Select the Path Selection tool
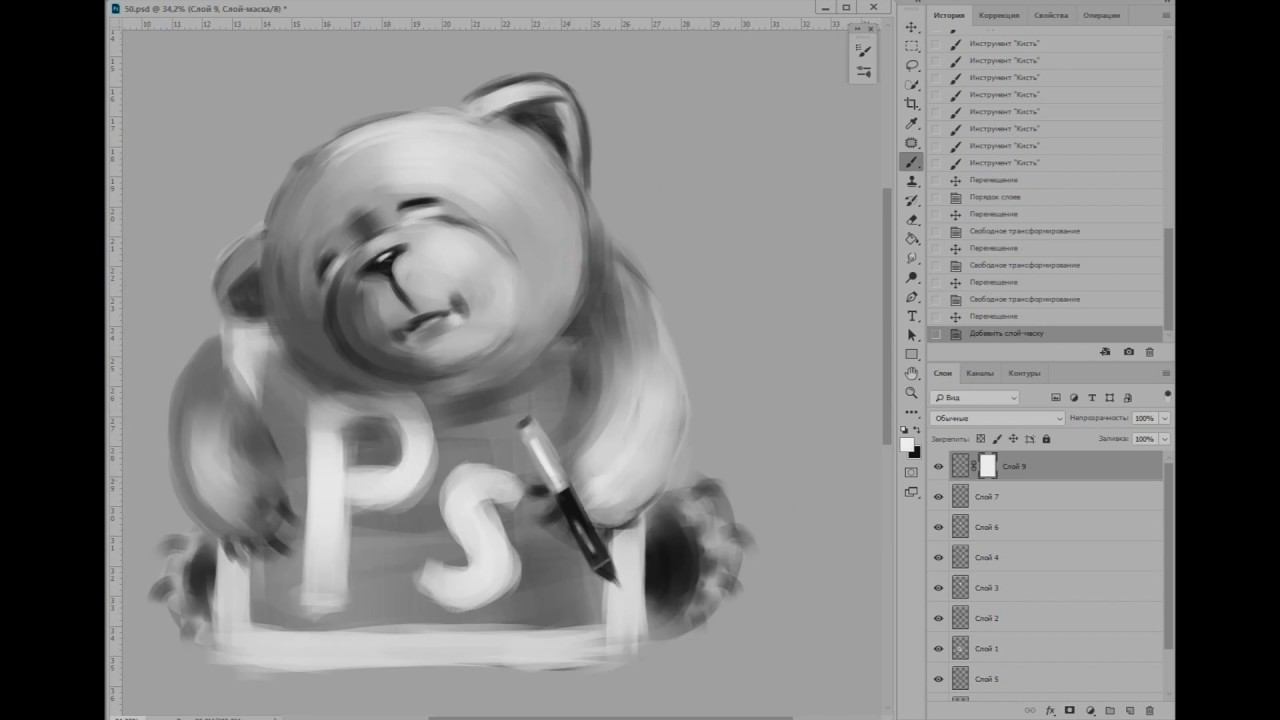This screenshot has height=720, width=1280. click(911, 335)
